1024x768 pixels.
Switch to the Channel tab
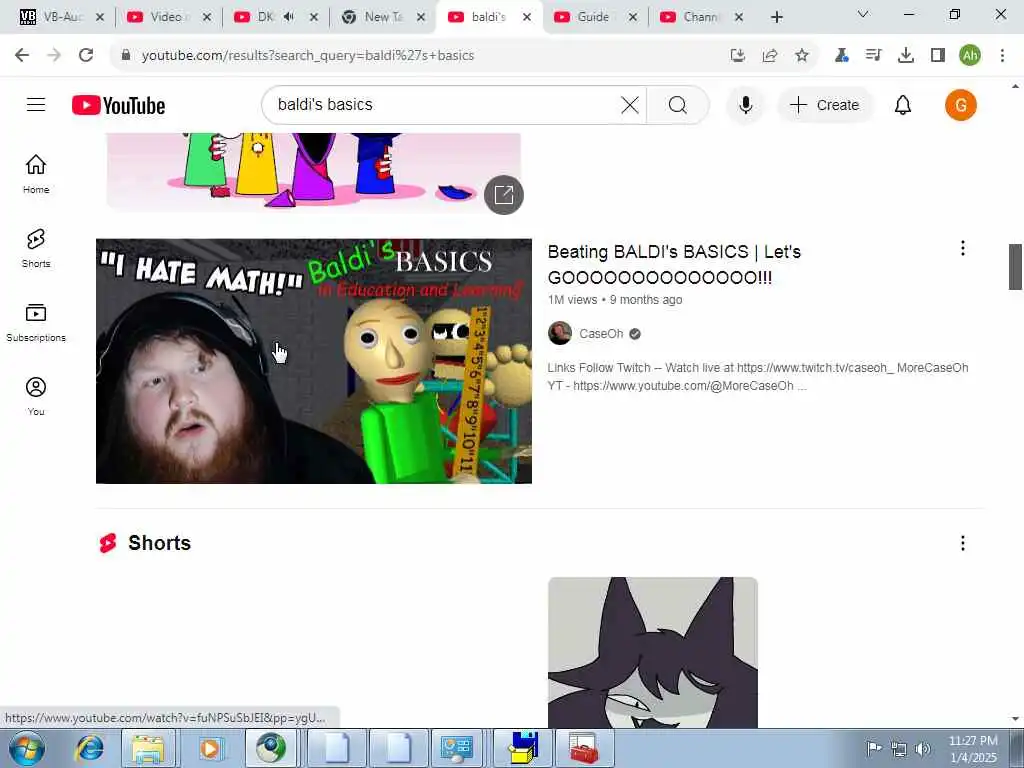pyautogui.click(x=700, y=17)
